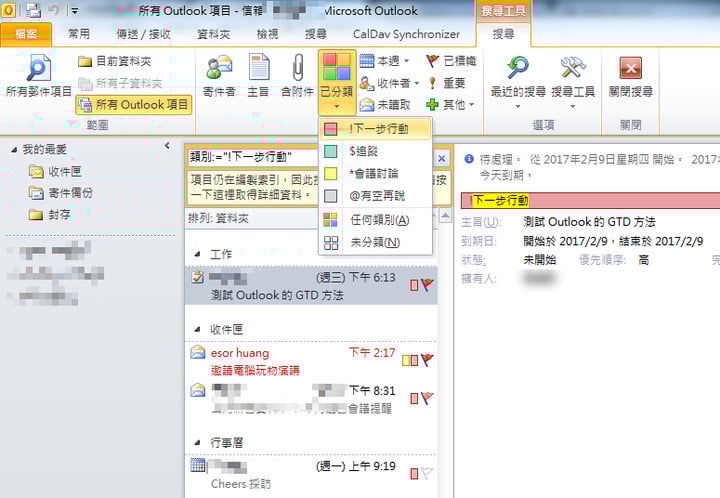Open the 檔案 (File) tab
The height and width of the screenshot is (498, 720).
(26, 34)
